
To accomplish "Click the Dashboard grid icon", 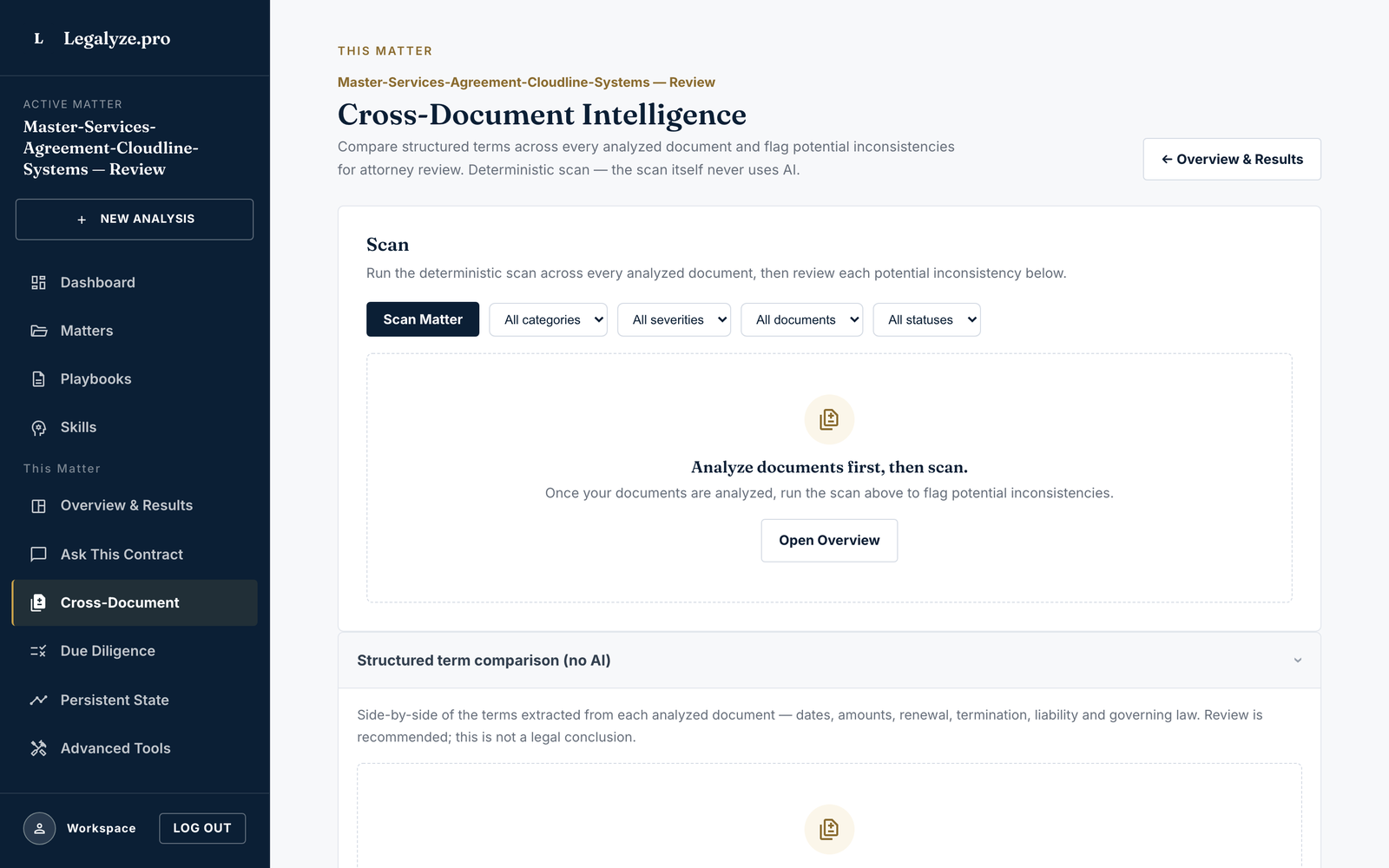I will [x=38, y=282].
